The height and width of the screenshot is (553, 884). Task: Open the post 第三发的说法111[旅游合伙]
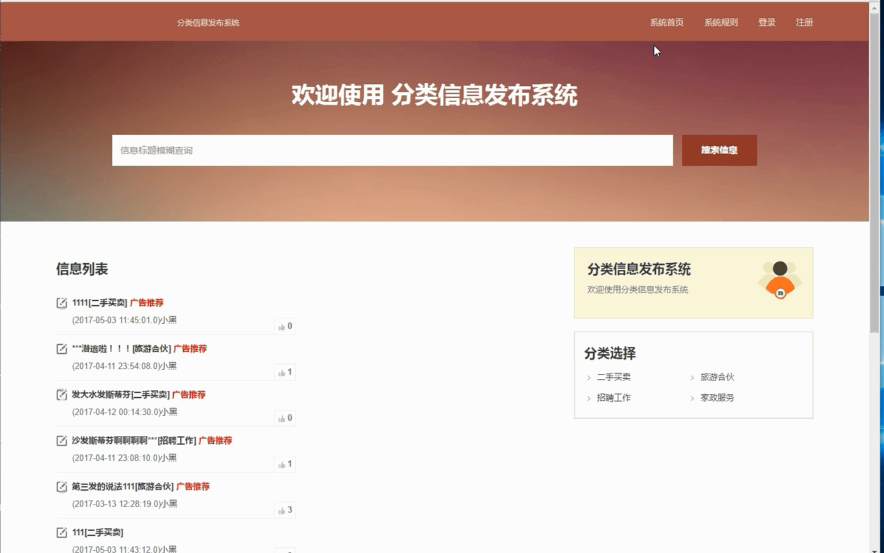123,486
